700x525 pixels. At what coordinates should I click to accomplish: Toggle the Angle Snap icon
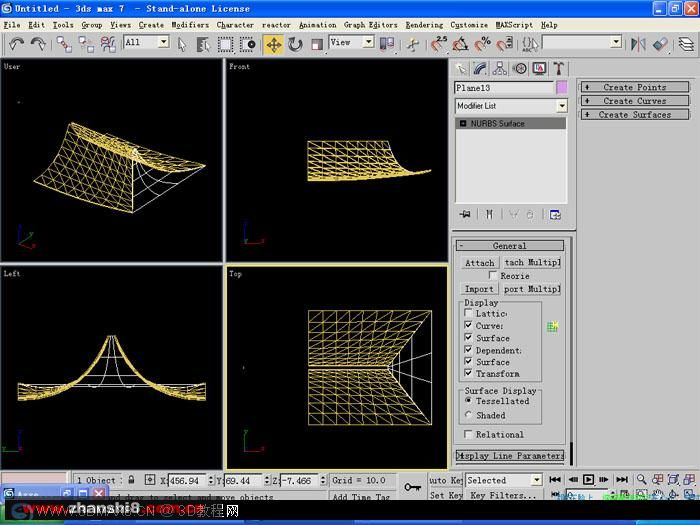point(460,44)
